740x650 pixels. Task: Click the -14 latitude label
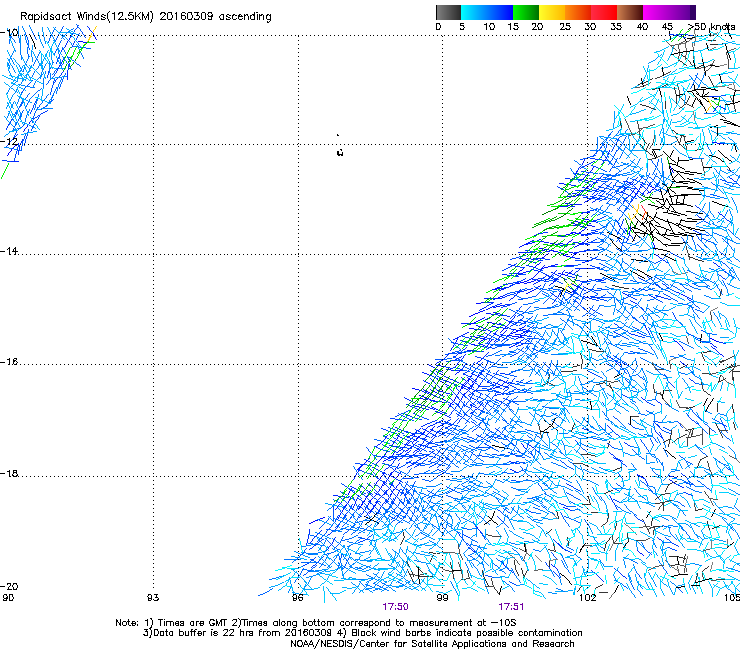(9, 251)
